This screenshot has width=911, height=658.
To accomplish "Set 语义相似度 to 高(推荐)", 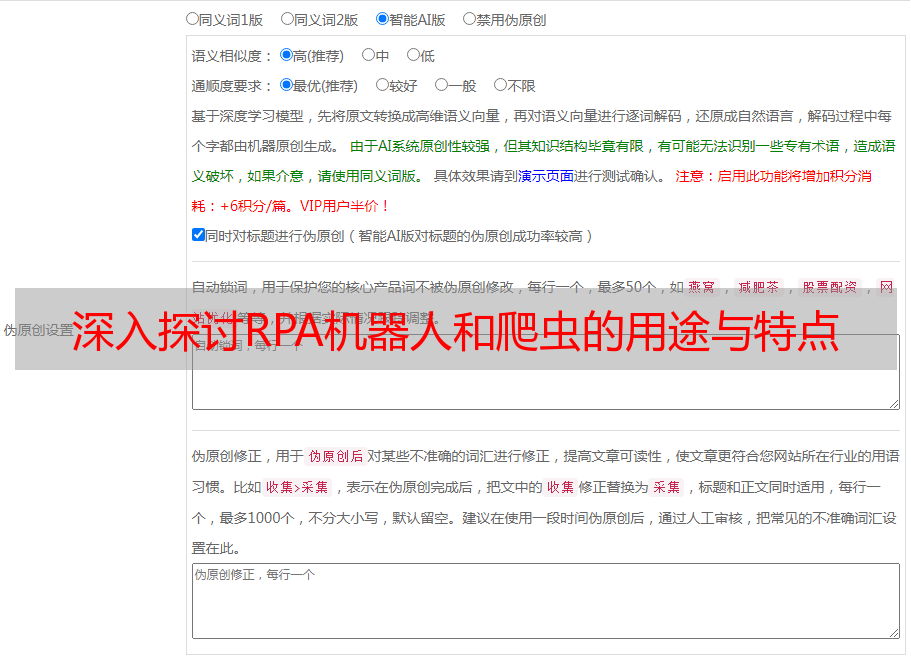I will point(287,56).
